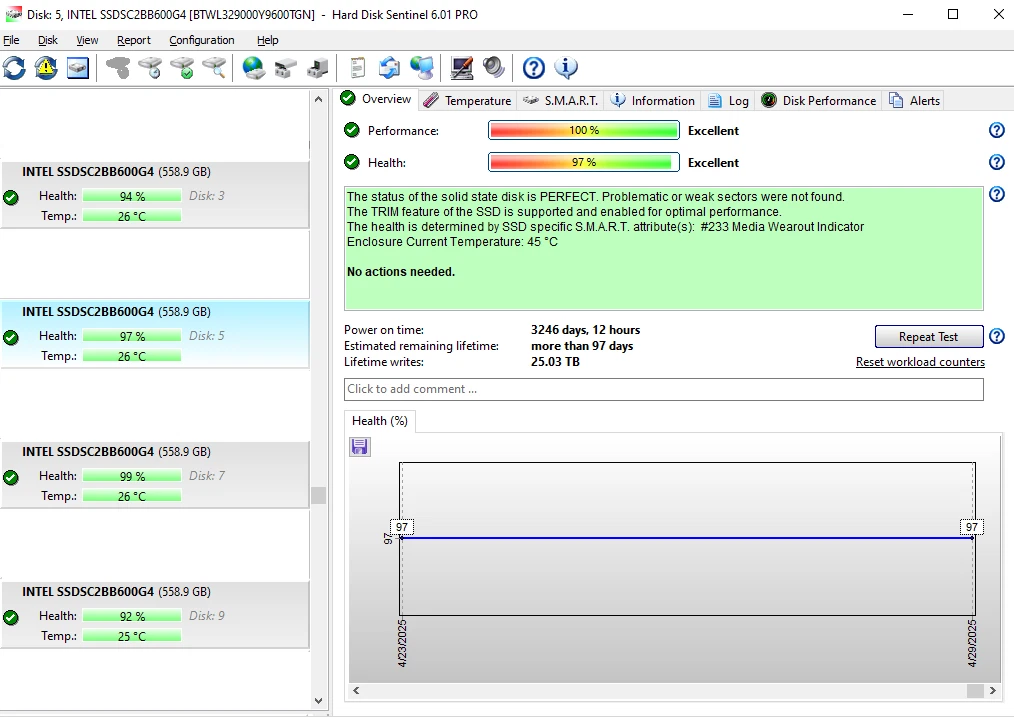The width and height of the screenshot is (1014, 717).
Task: Click the floppy save icon above health chart
Action: pos(360,447)
